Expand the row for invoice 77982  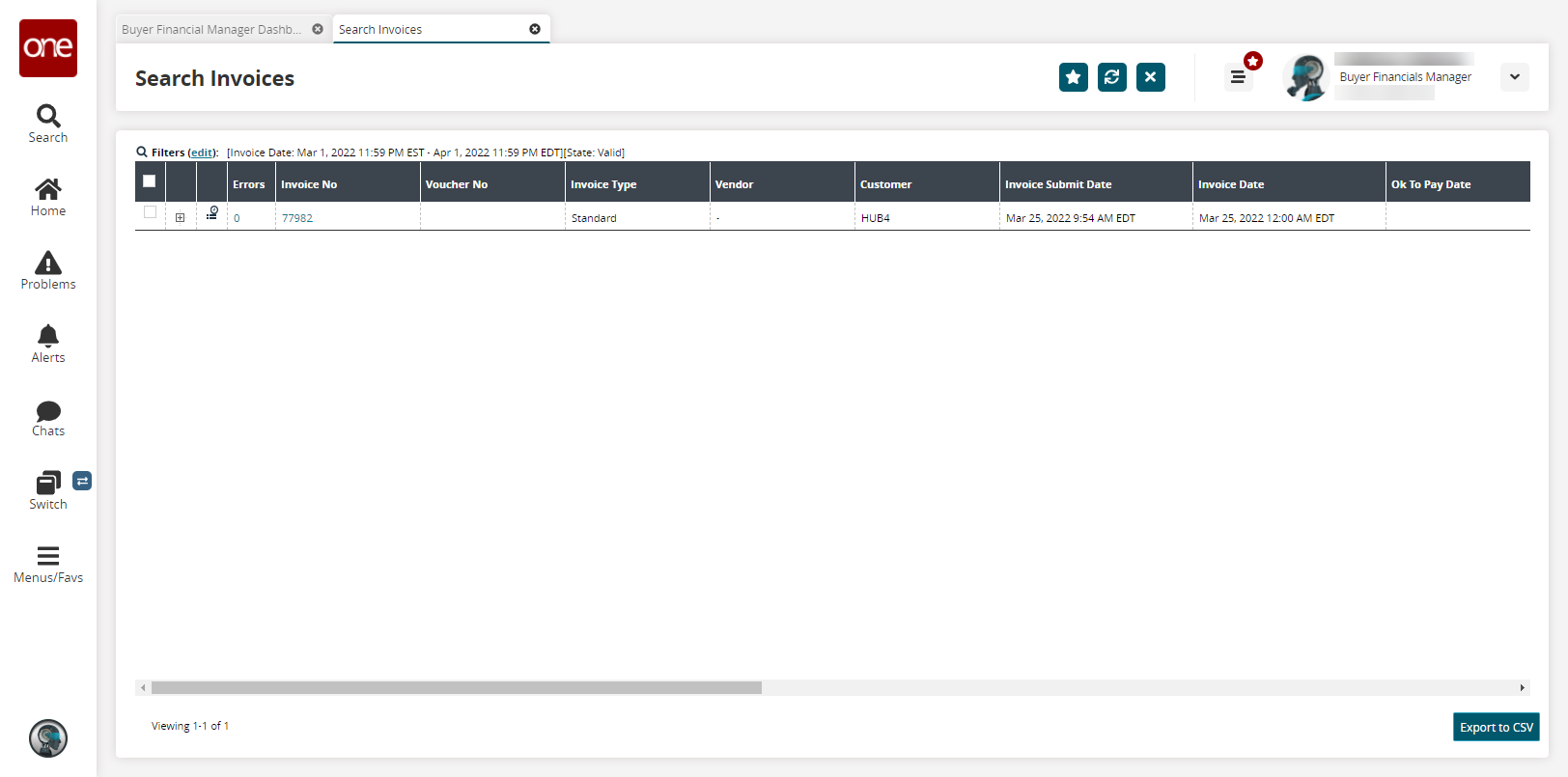pyautogui.click(x=181, y=218)
